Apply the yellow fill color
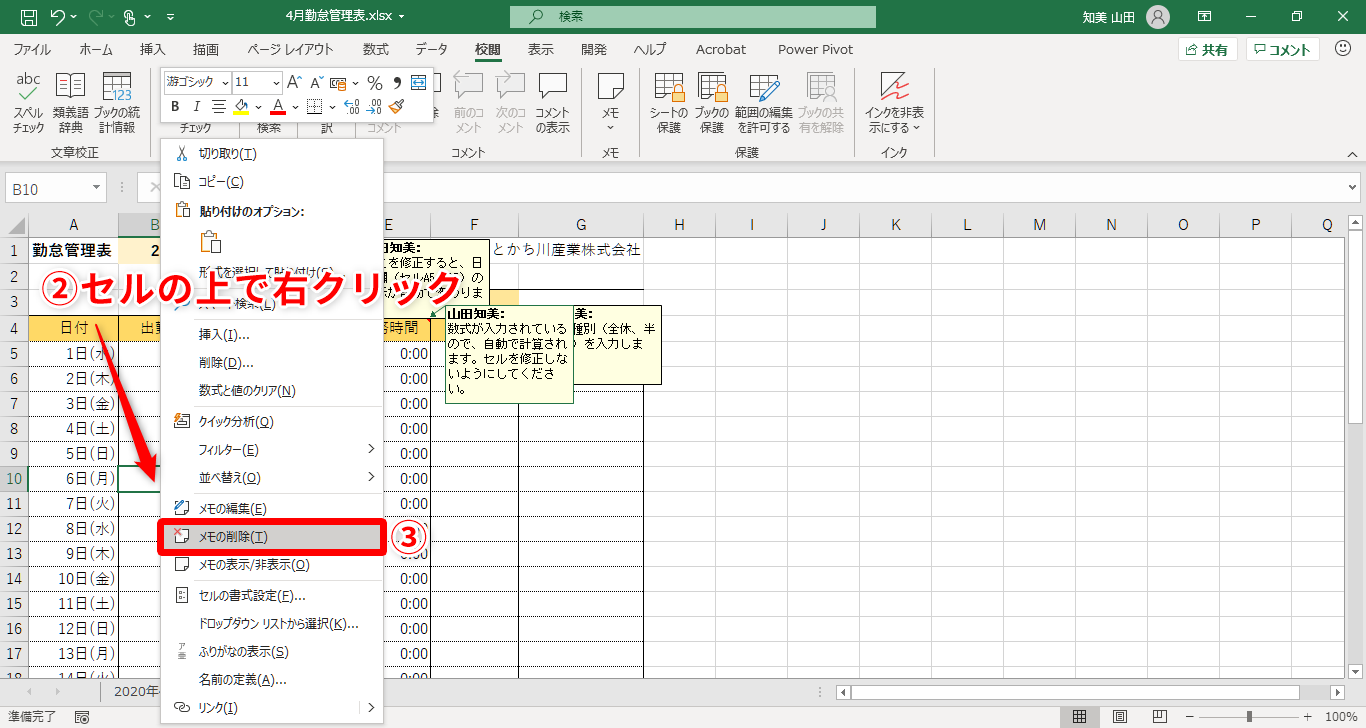The width and height of the screenshot is (1366, 728). 241,107
